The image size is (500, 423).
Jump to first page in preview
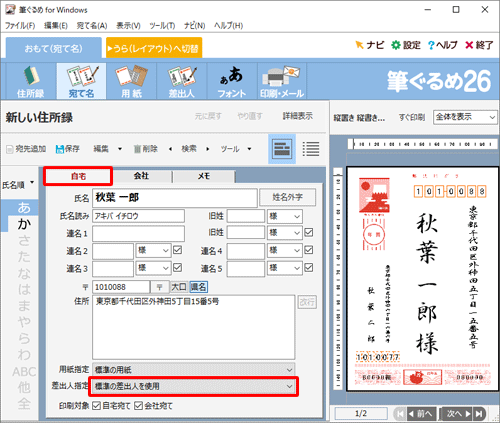[400, 414]
